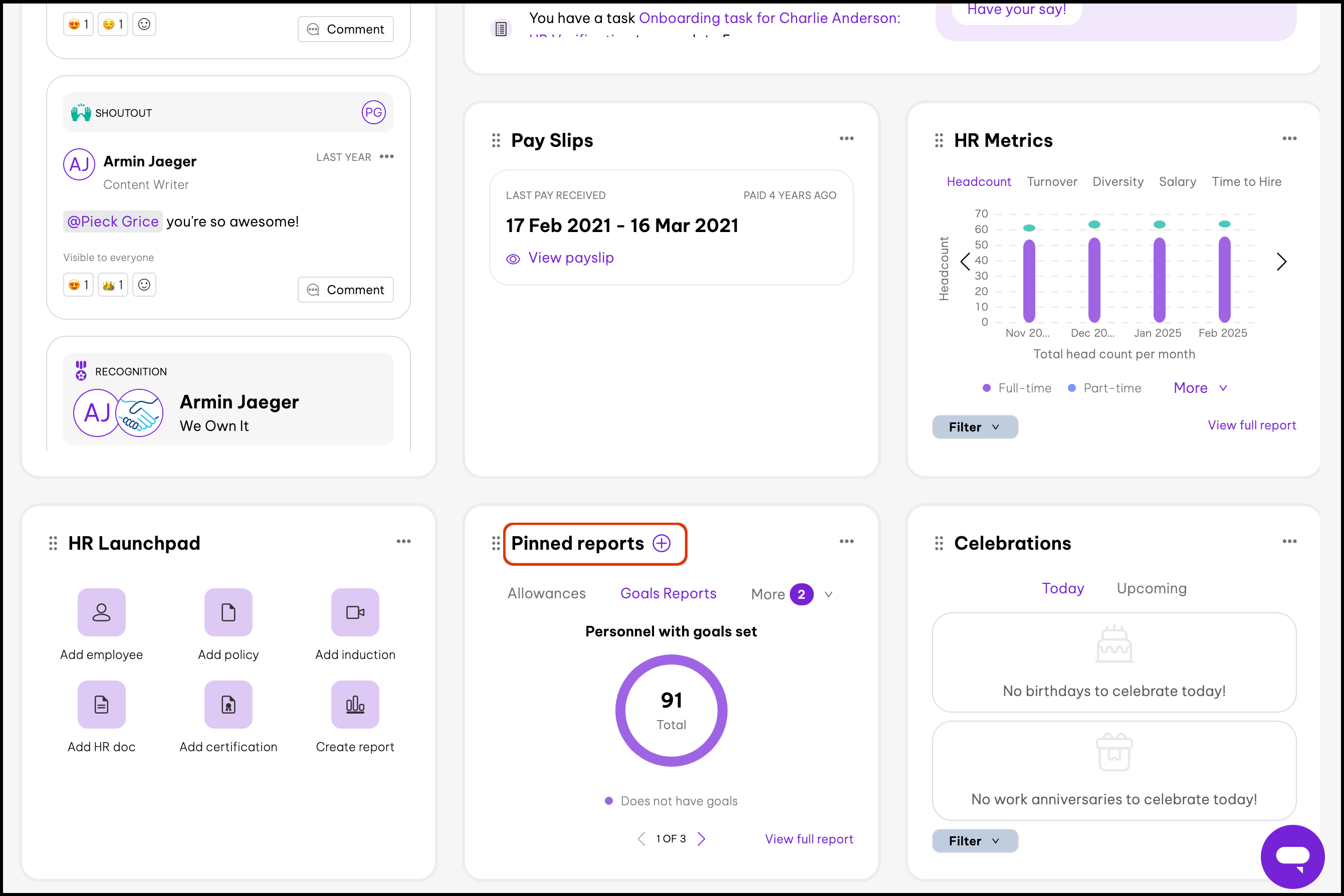Click the Create report chart icon
1344x896 pixels.
coord(355,705)
